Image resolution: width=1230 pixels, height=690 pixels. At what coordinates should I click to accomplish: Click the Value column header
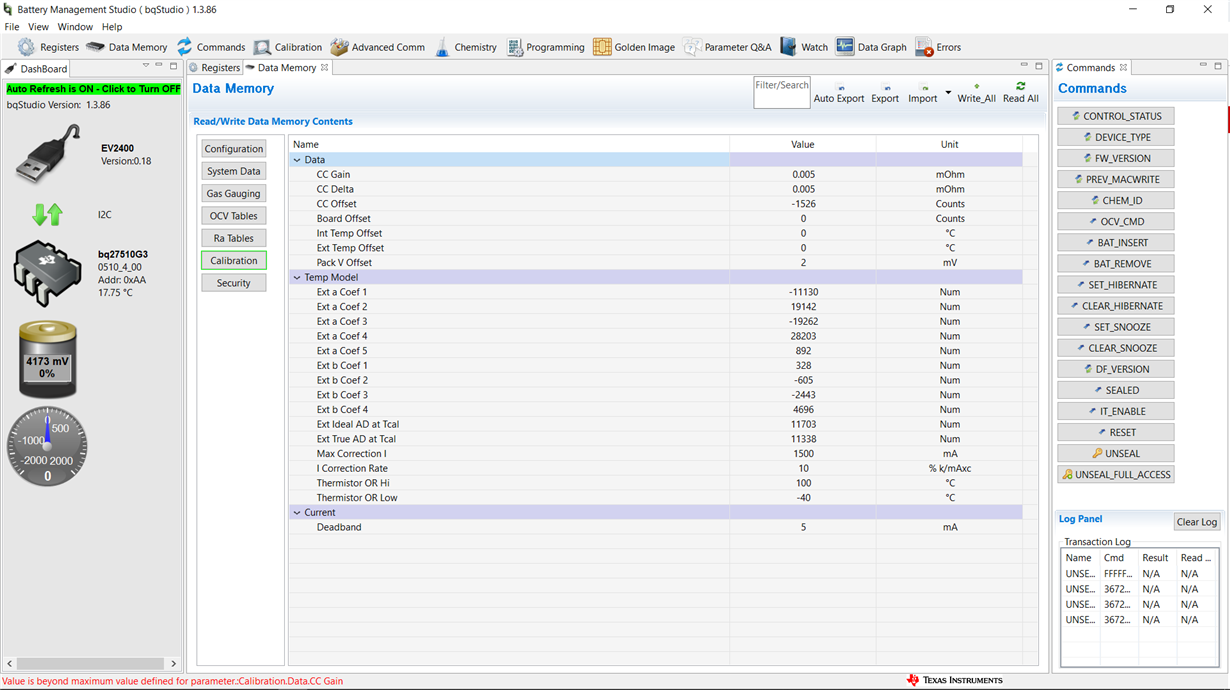tap(803, 144)
